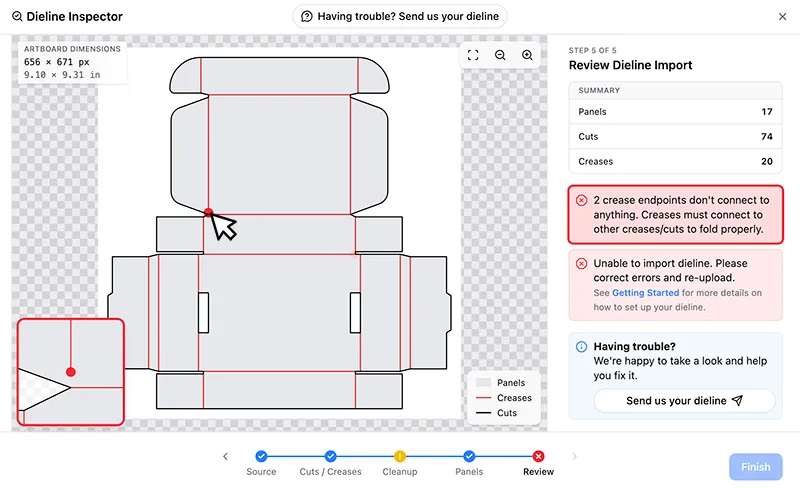Click the 'STEP 5 OF 5' label
The image size is (800, 488).
(x=592, y=50)
